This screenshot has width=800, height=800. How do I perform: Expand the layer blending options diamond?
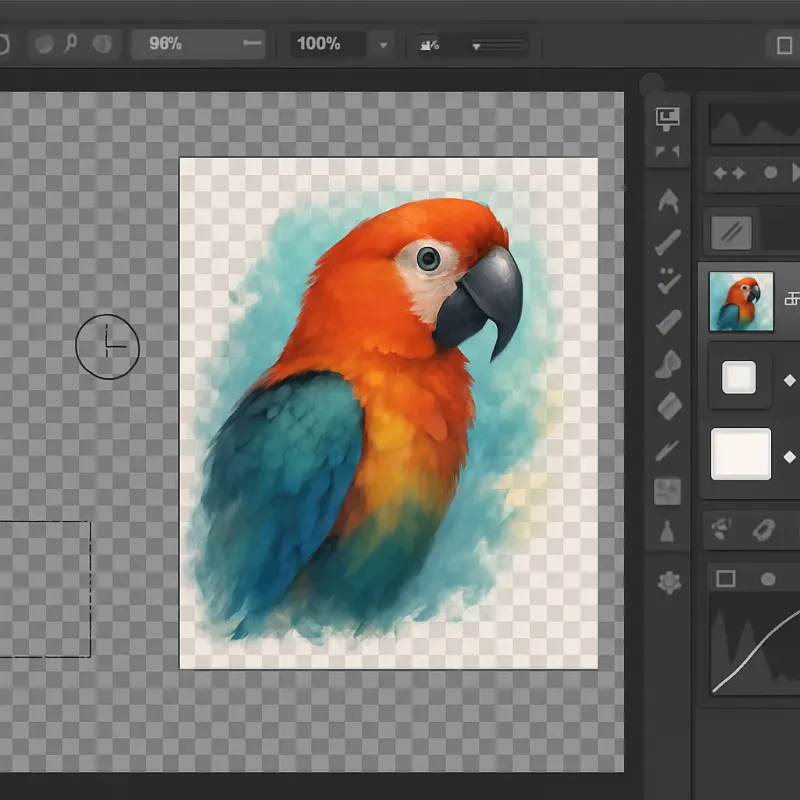coord(789,378)
